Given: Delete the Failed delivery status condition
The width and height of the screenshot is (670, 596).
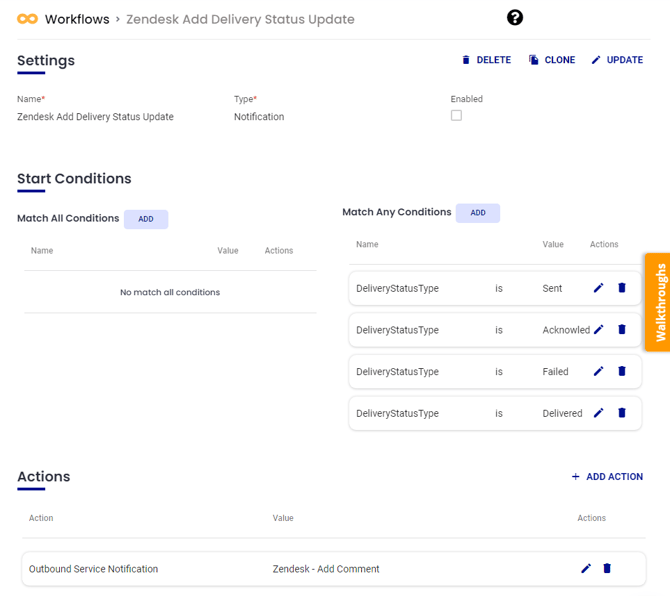Looking at the screenshot, I should tap(622, 371).
